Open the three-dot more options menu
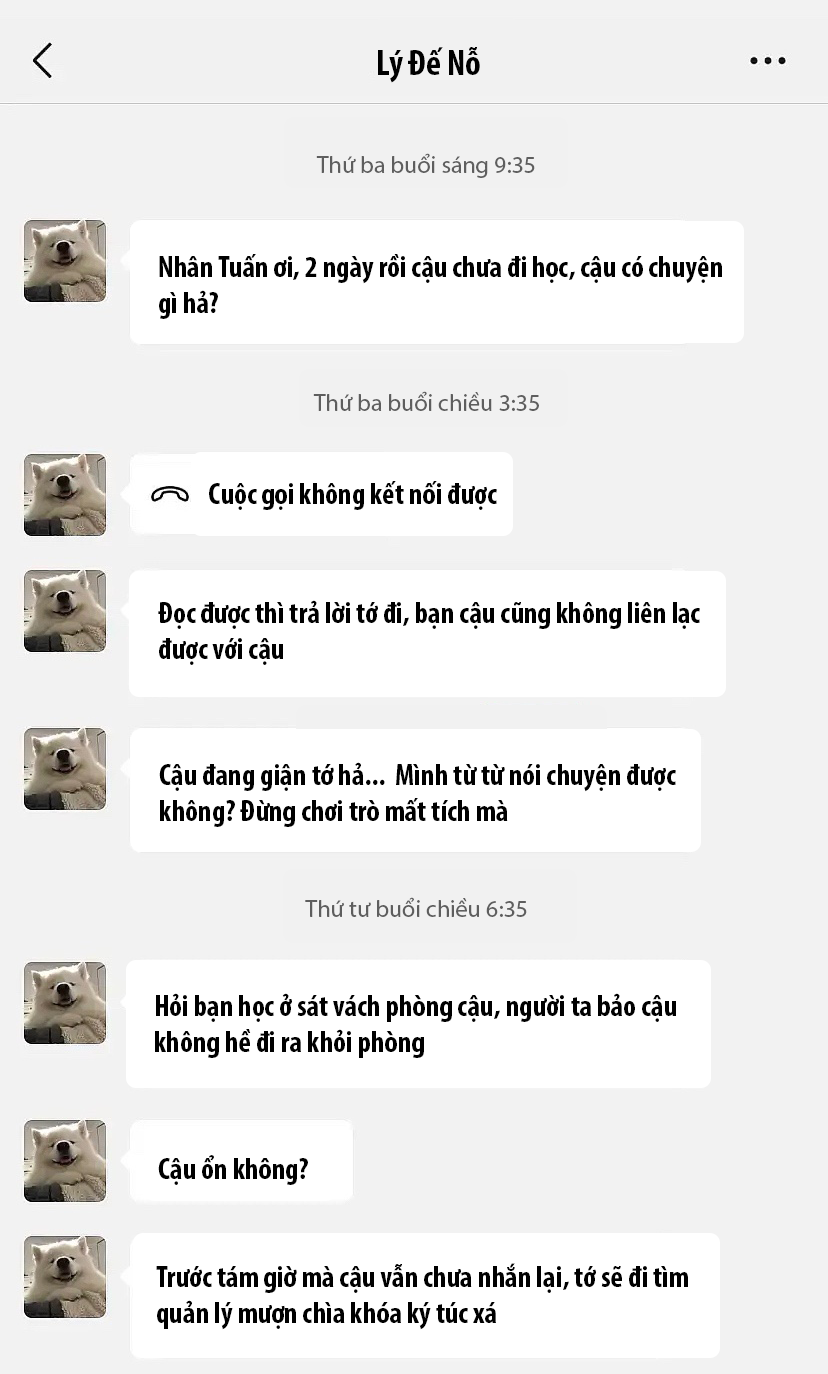The height and width of the screenshot is (1374, 828). click(768, 61)
